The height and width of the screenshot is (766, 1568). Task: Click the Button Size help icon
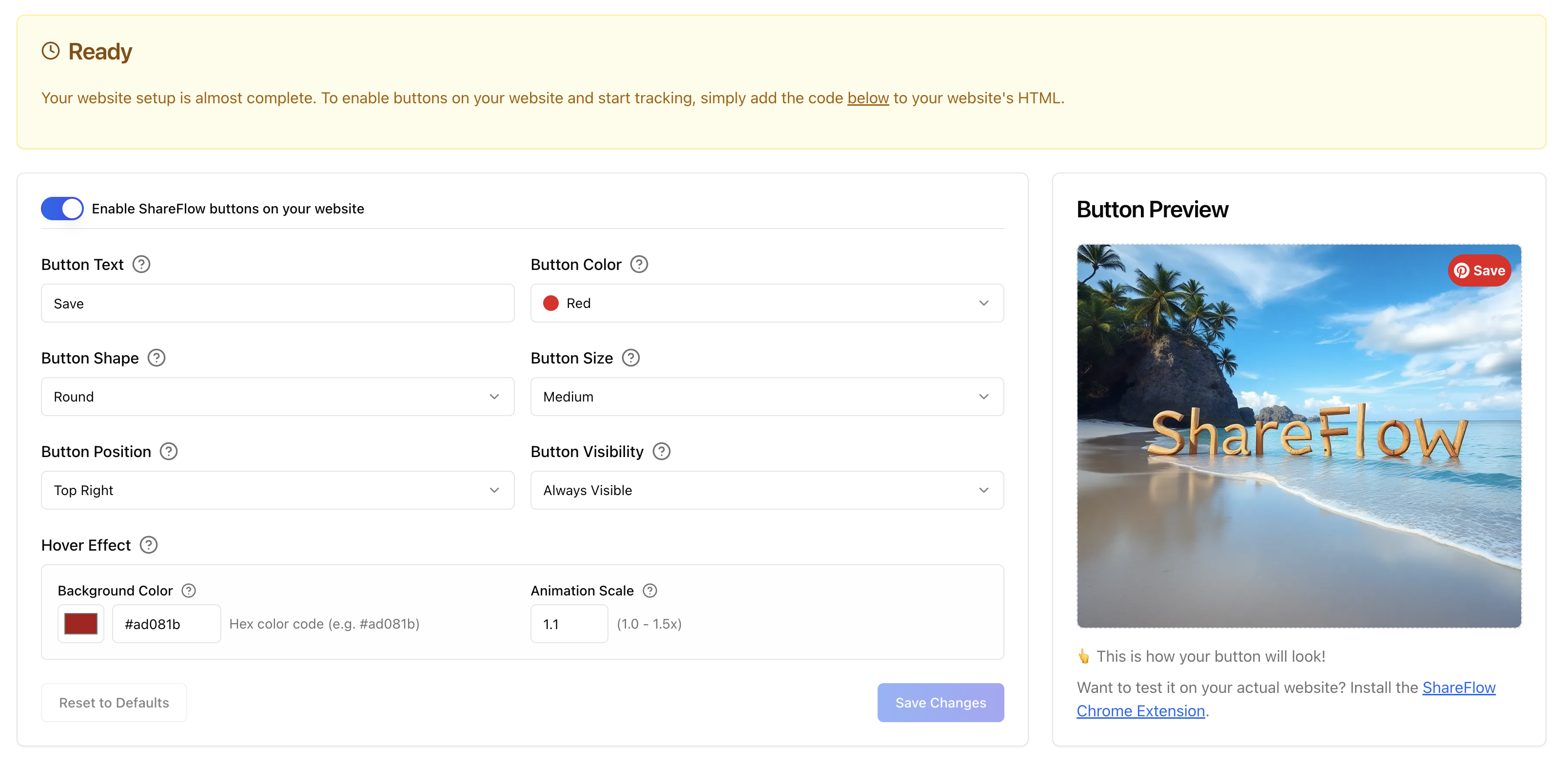point(630,358)
